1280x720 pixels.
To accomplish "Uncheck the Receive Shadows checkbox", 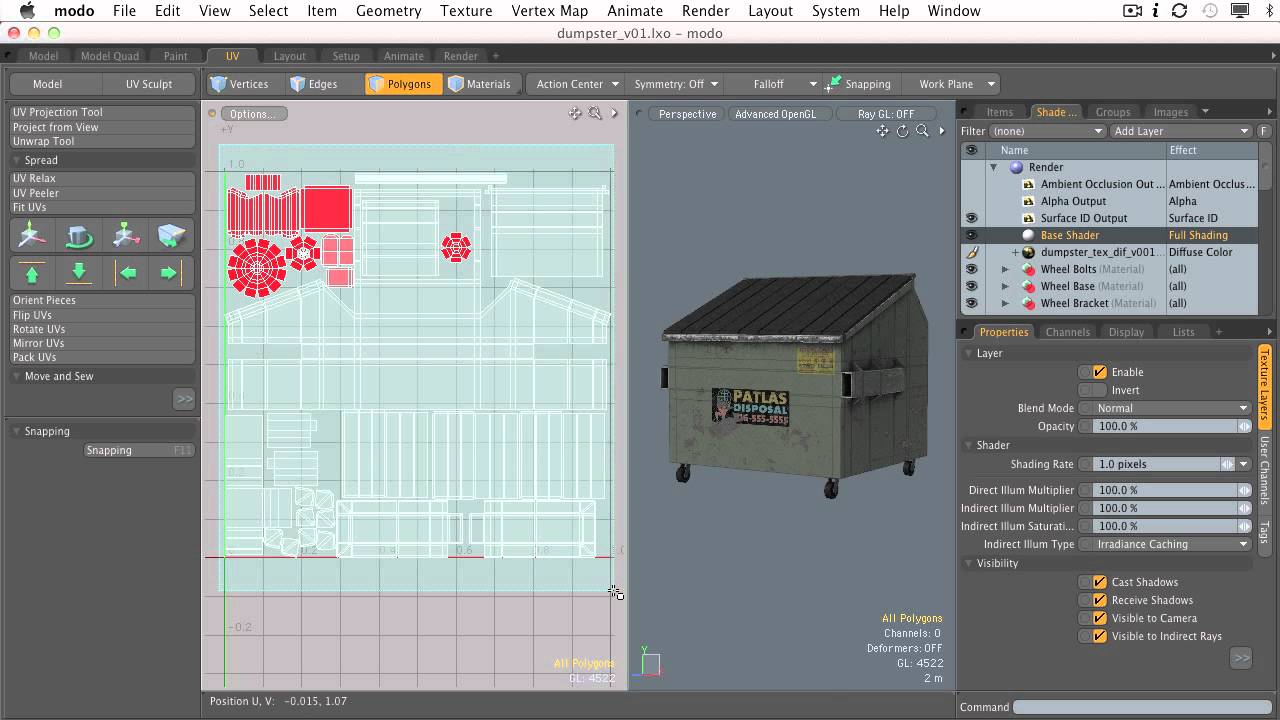I will 1100,600.
